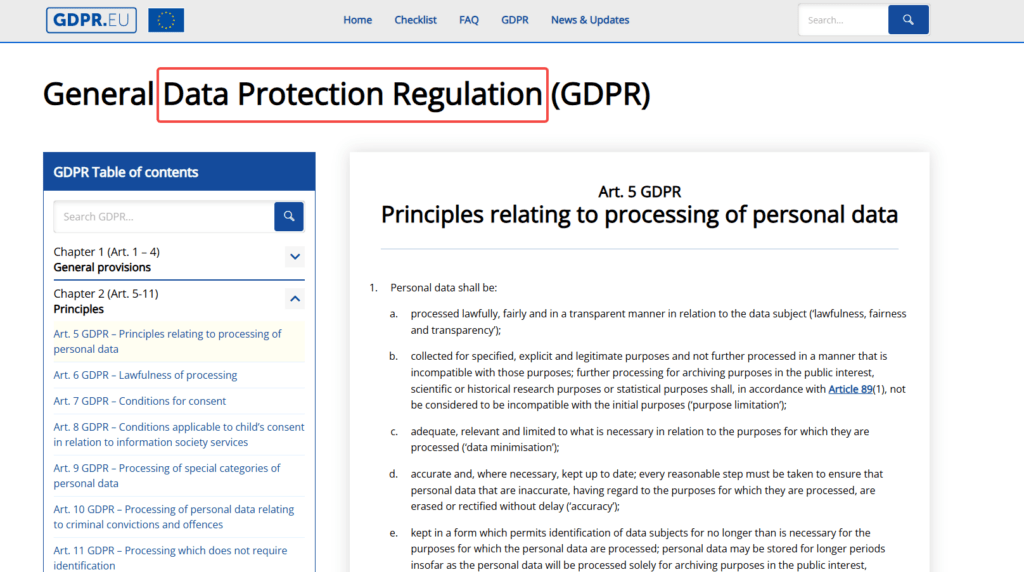The width and height of the screenshot is (1024, 572).
Task: Click the GDPR.EU logo
Action: click(x=91, y=20)
